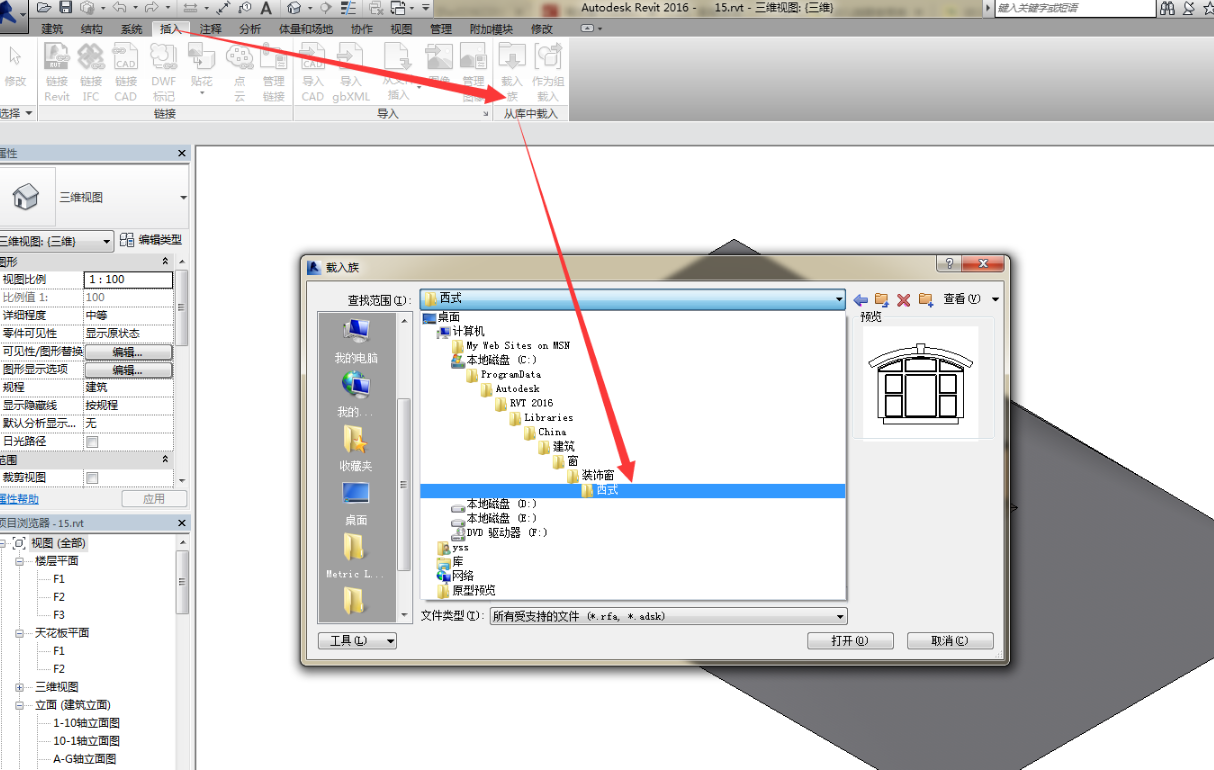
Task: Select 装饰窗 folder in the folder tree
Action: click(x=599, y=475)
